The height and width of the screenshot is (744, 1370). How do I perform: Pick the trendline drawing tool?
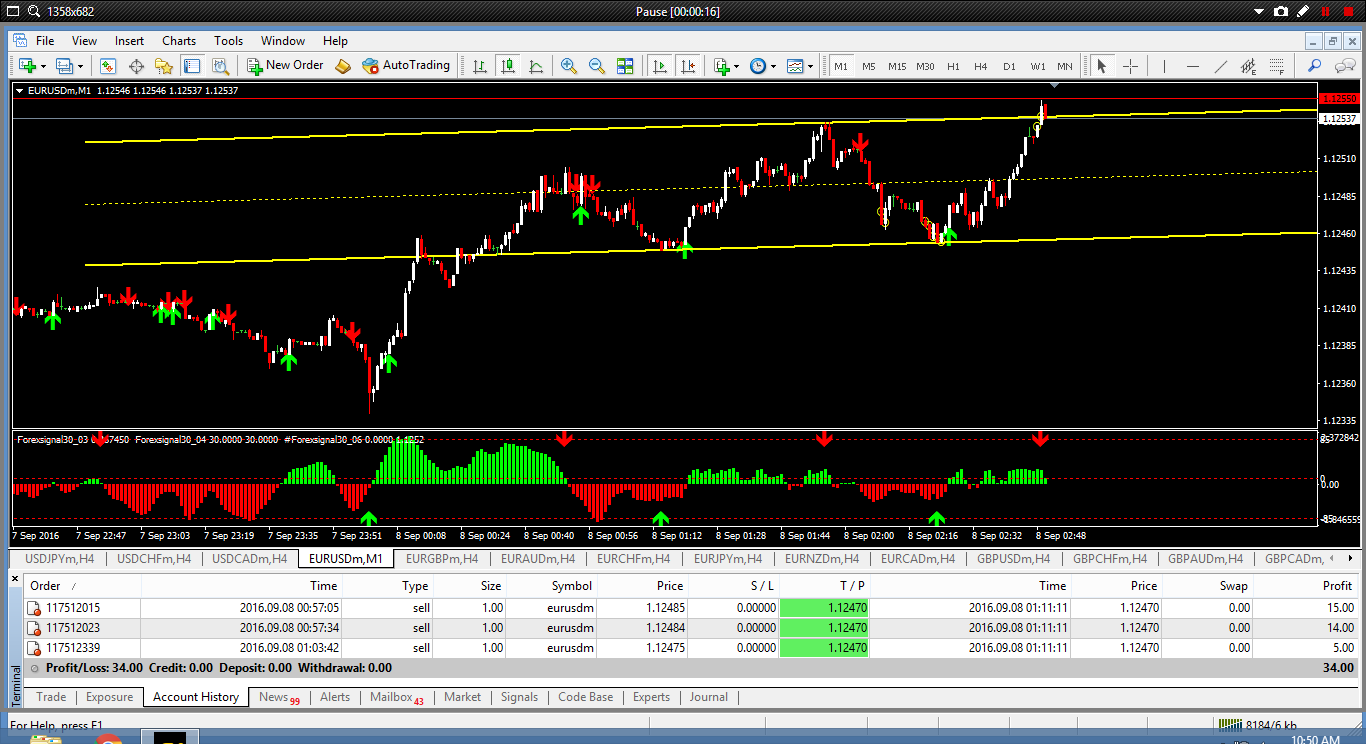coord(1220,66)
